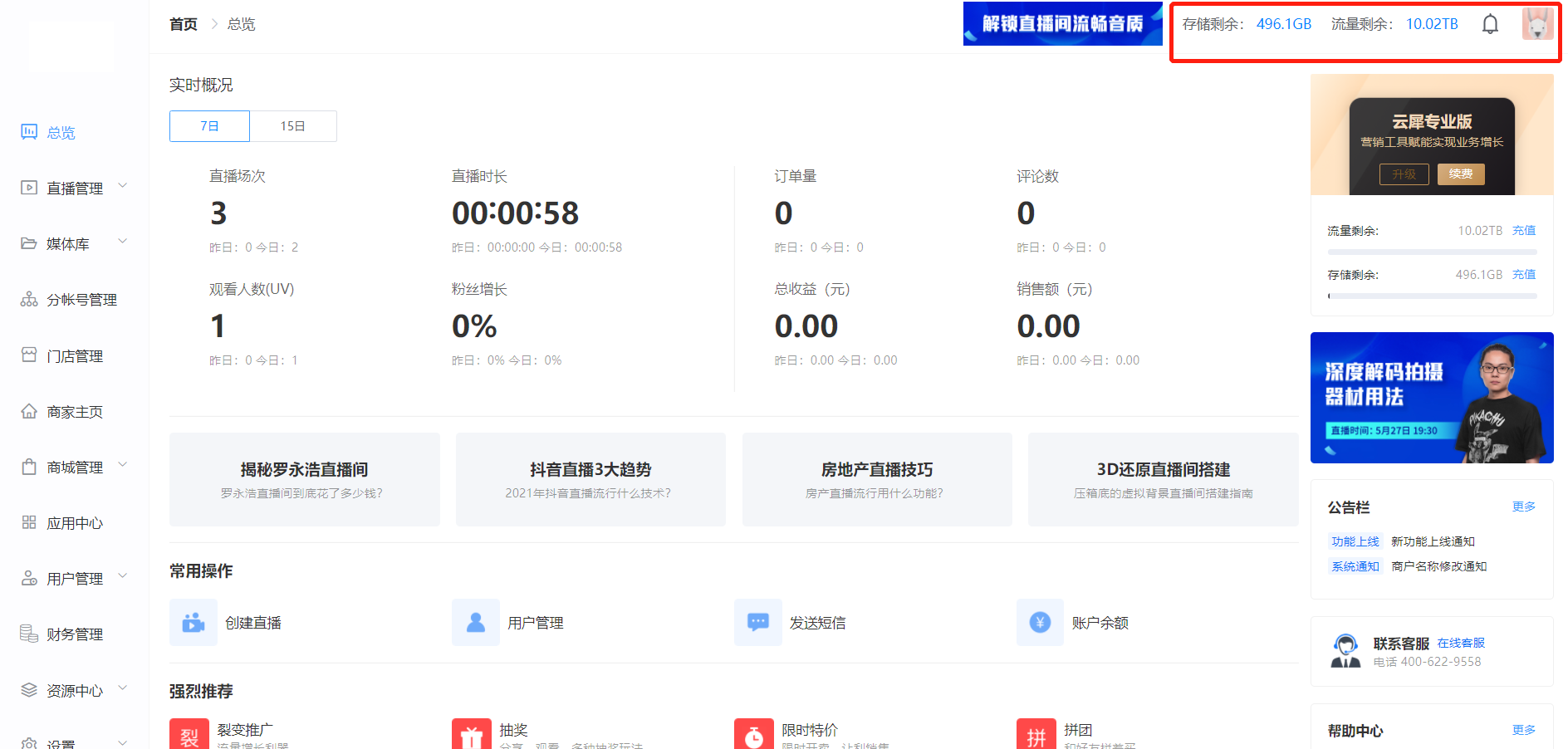Click the 账户余额 yen coin icon
This screenshot has height=749, width=1568.
pos(1040,622)
